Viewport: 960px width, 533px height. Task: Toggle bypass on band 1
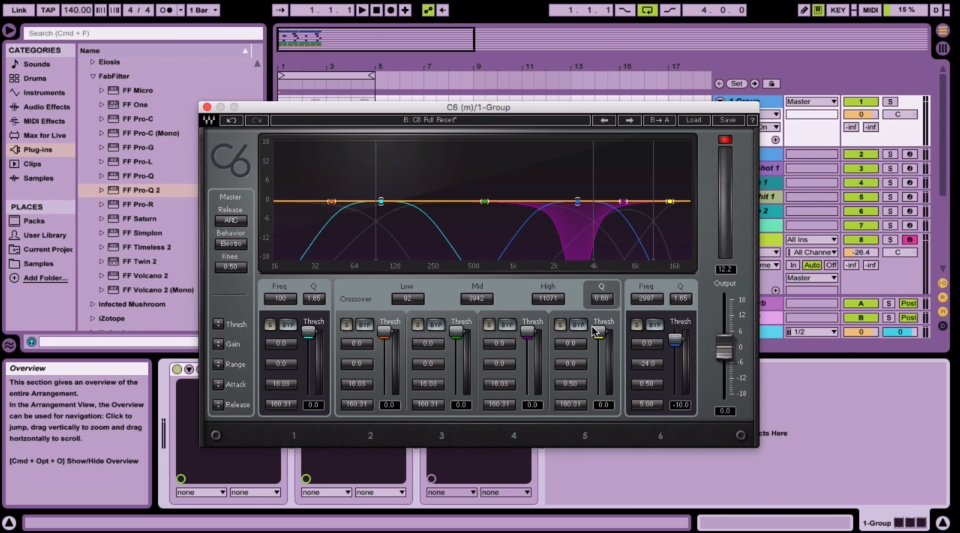pyautogui.click(x=288, y=324)
